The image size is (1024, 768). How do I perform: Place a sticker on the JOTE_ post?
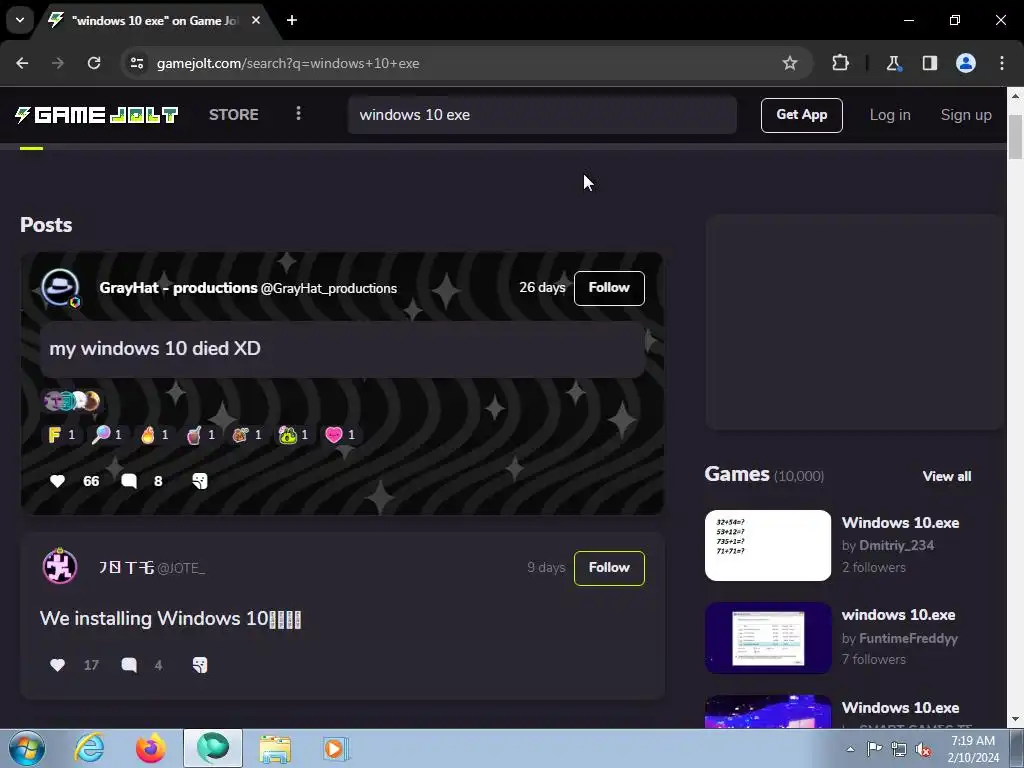click(200, 665)
